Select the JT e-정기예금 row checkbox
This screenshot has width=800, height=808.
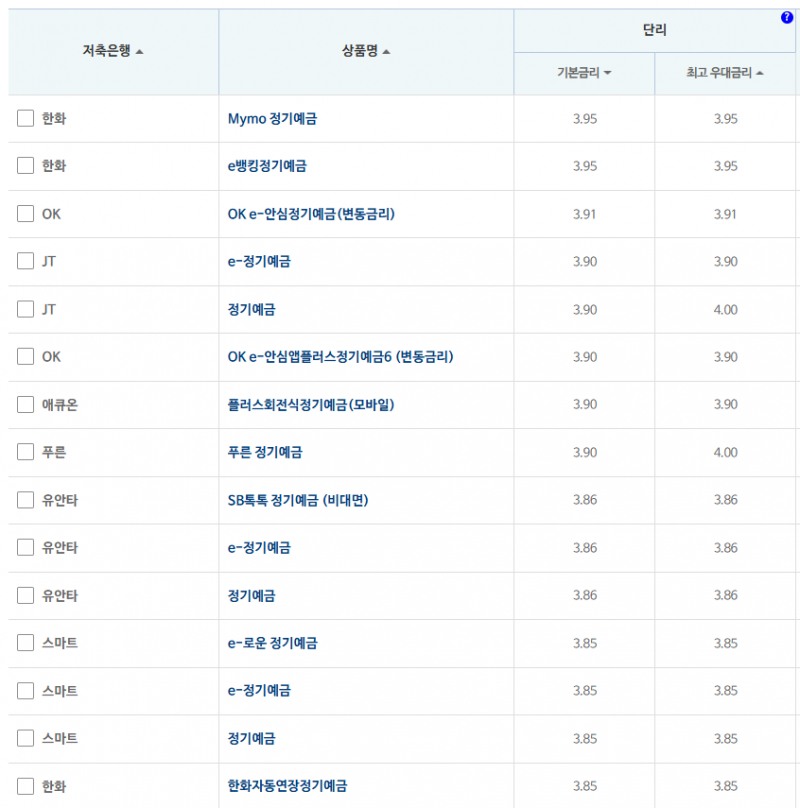click(25, 261)
